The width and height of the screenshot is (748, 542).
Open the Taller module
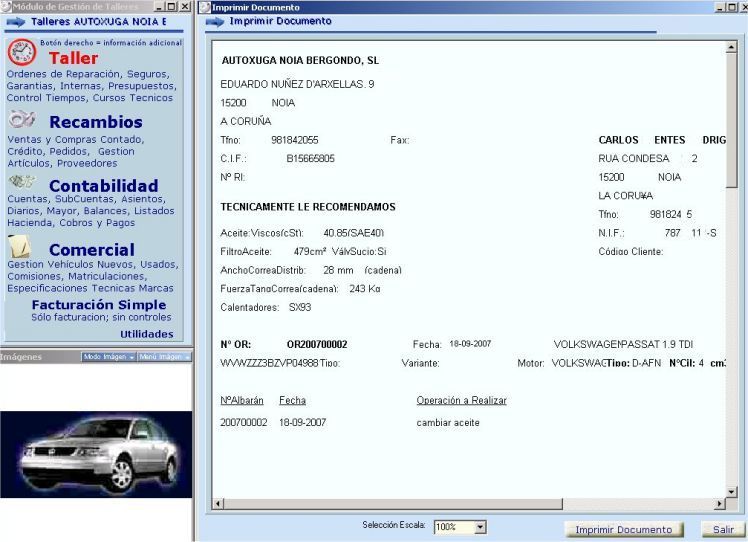(73, 58)
